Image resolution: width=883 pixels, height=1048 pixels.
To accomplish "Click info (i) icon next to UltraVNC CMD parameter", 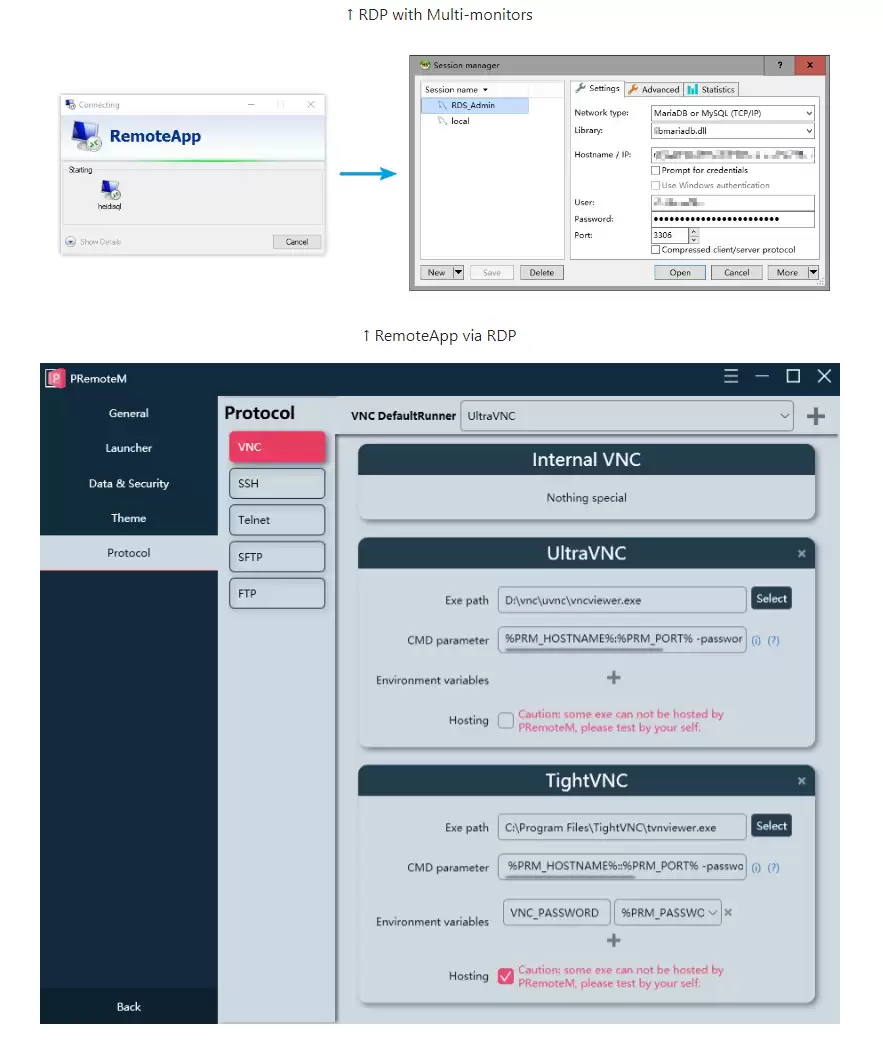I will point(756,640).
